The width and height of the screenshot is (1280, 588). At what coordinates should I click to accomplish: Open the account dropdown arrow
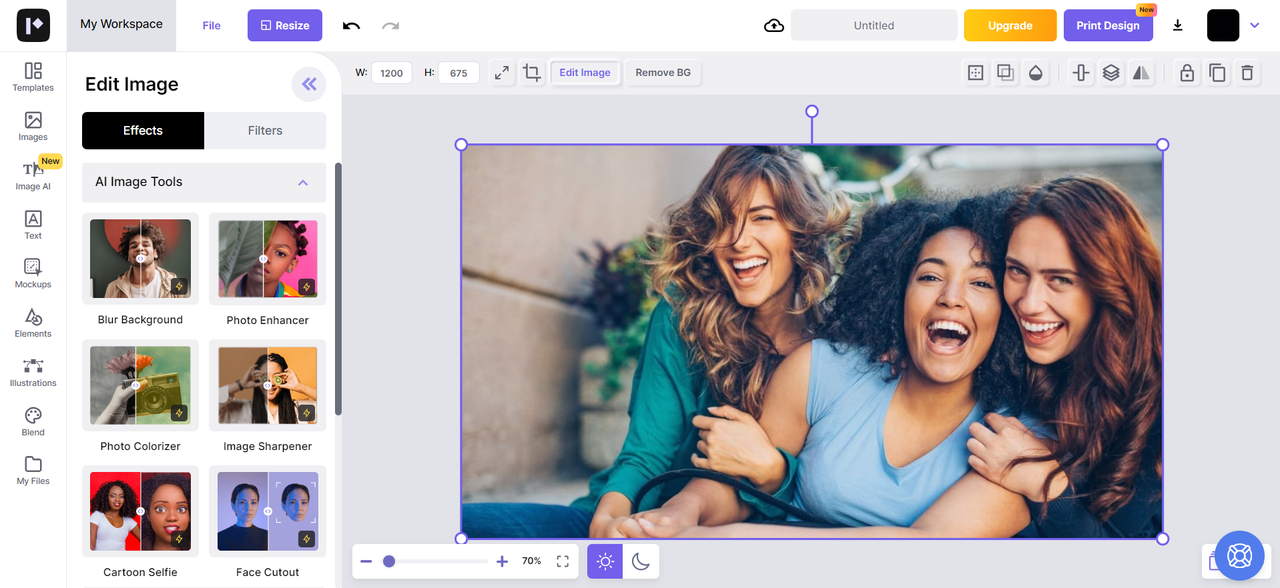[x=1255, y=26]
